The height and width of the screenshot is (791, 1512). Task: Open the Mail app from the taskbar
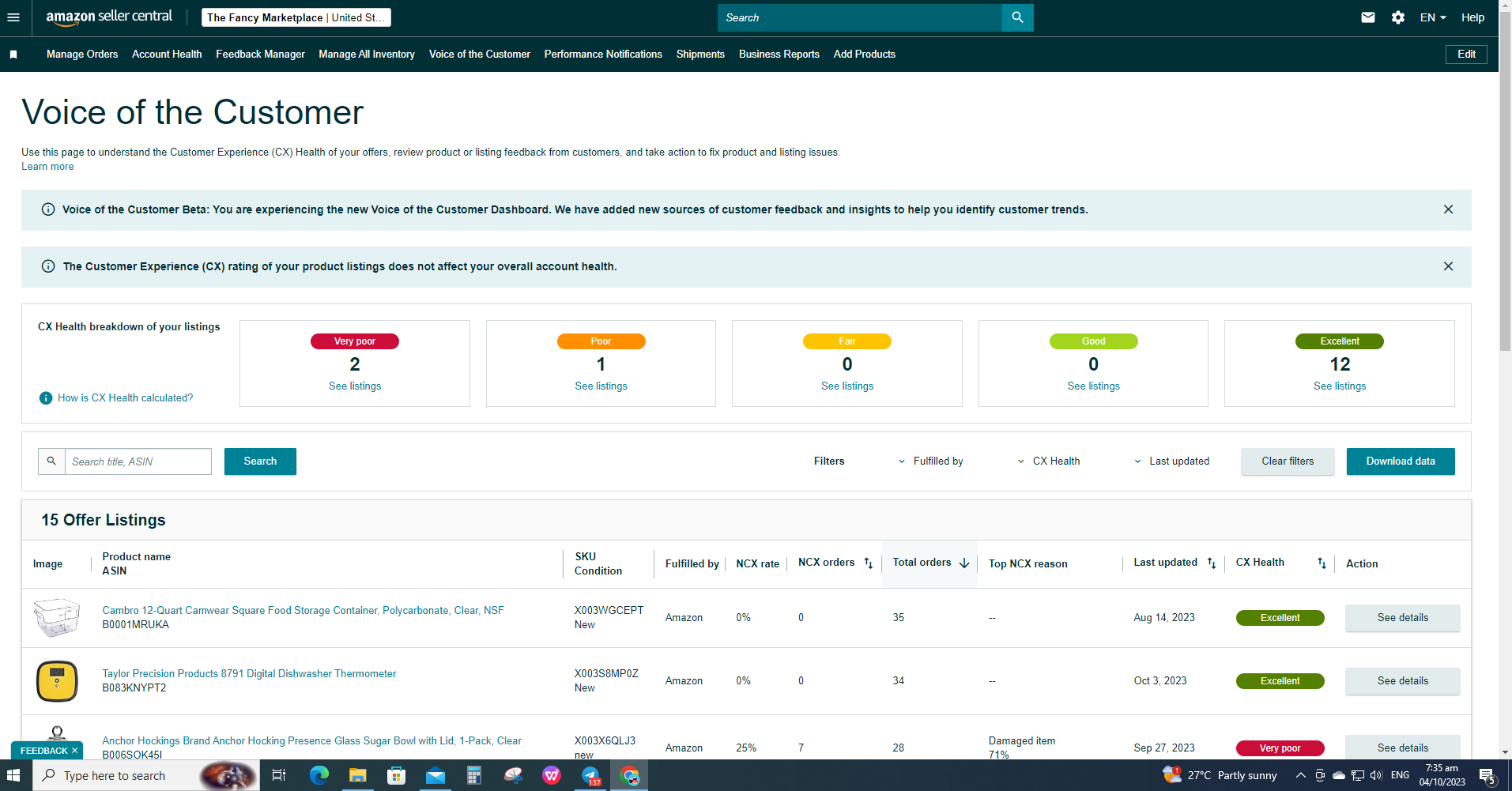click(435, 775)
